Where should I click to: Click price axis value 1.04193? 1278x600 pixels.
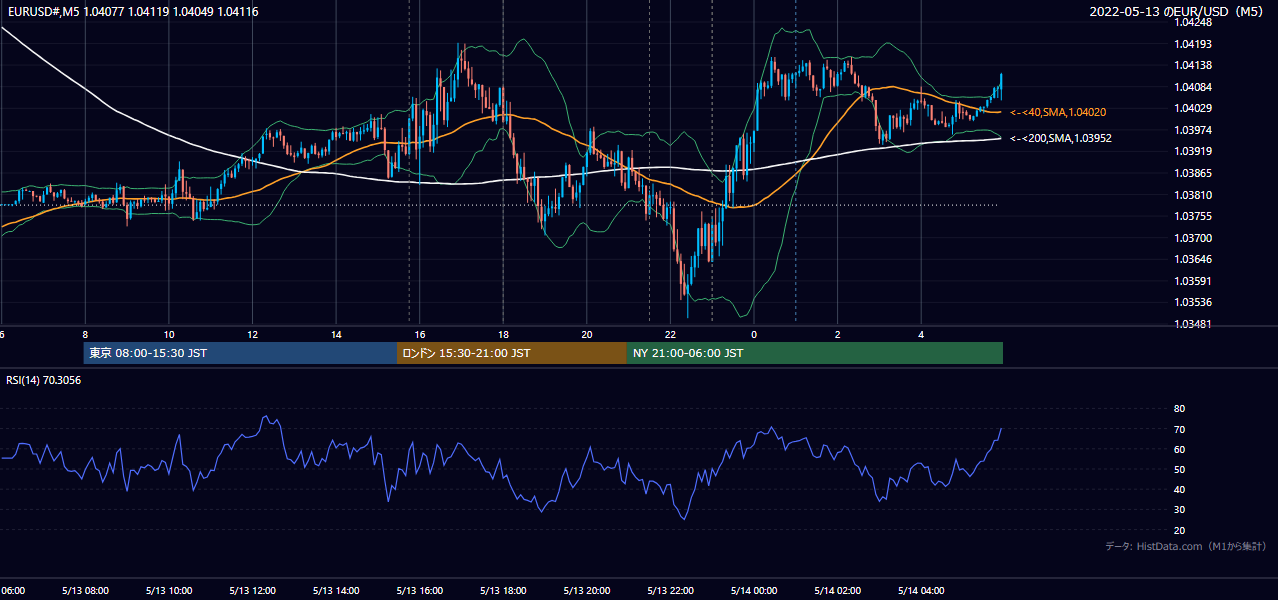[x=1192, y=44]
